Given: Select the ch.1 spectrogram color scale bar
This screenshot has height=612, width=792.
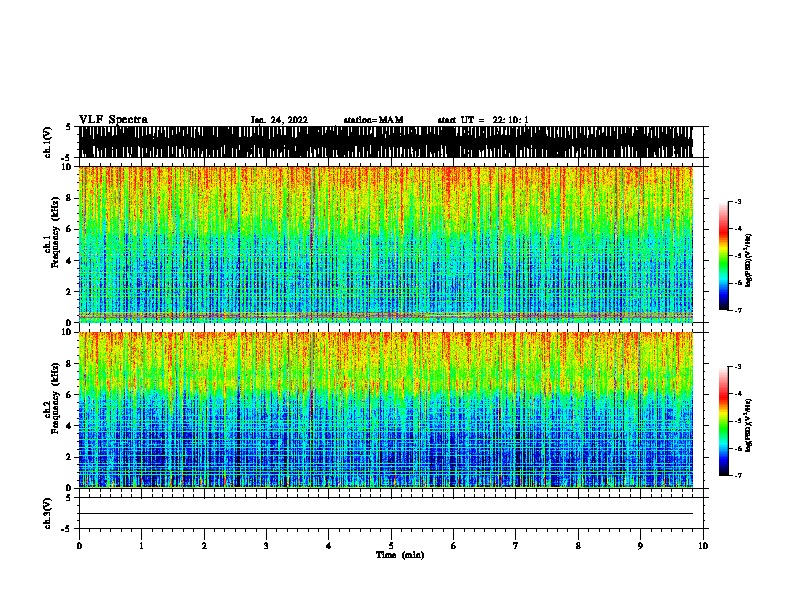Looking at the screenshot, I should 724,256.
